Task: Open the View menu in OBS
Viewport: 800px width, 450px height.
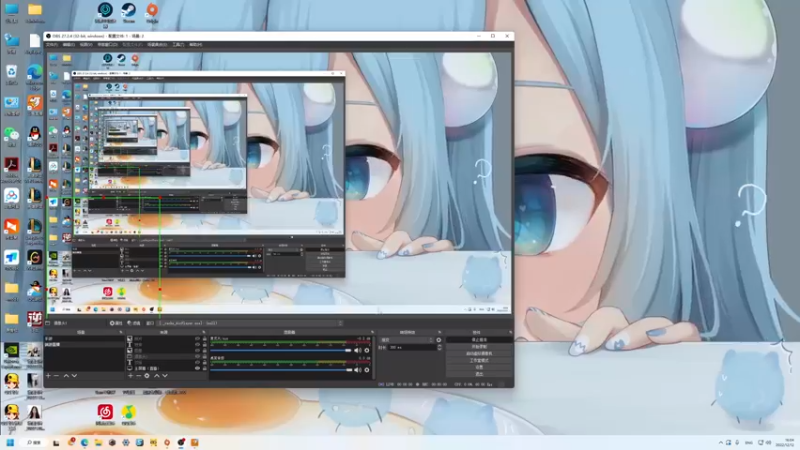Action: click(86, 44)
